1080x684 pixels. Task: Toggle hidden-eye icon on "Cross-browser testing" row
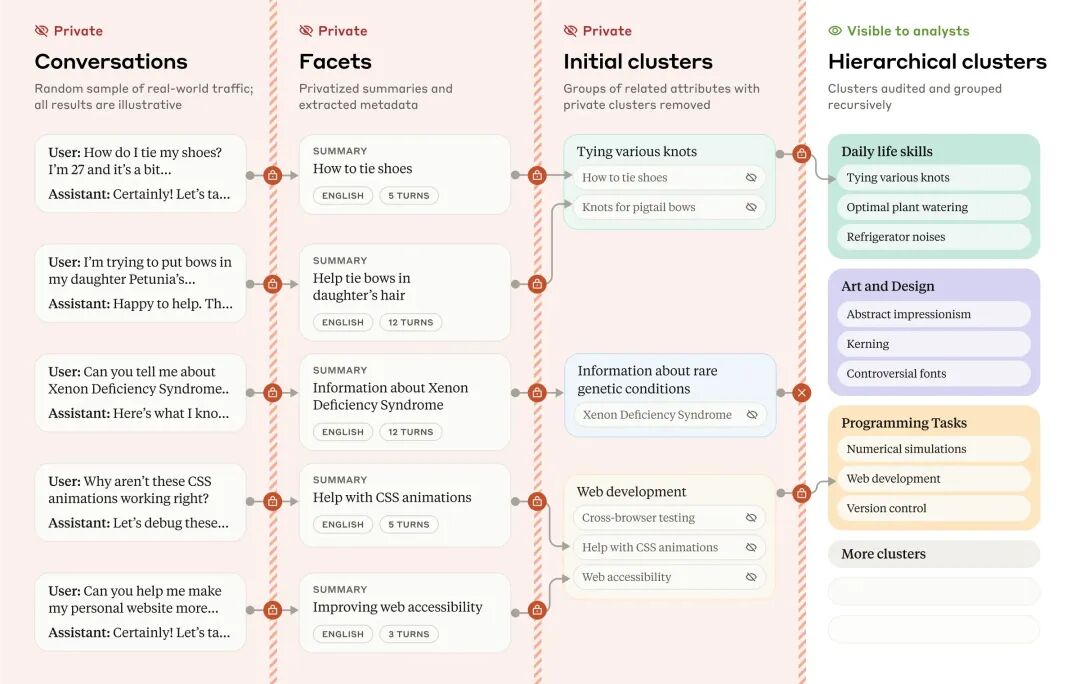click(751, 518)
